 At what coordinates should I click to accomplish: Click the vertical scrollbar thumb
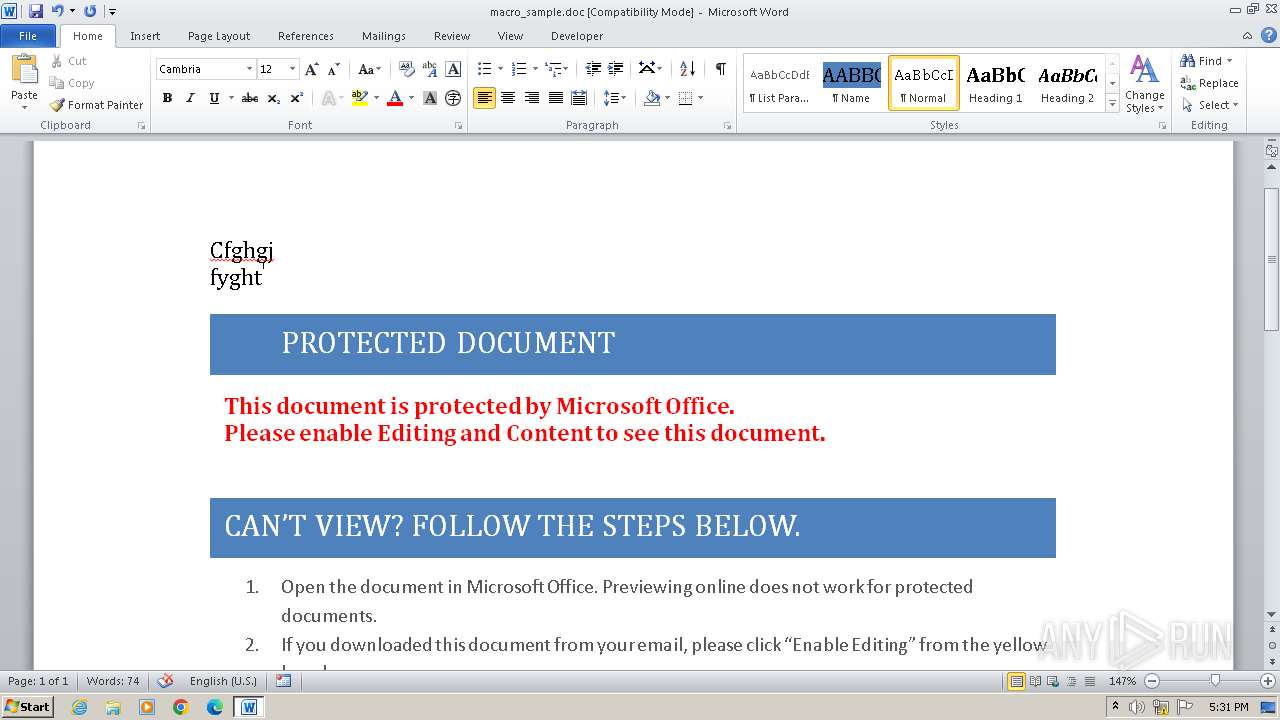1272,260
